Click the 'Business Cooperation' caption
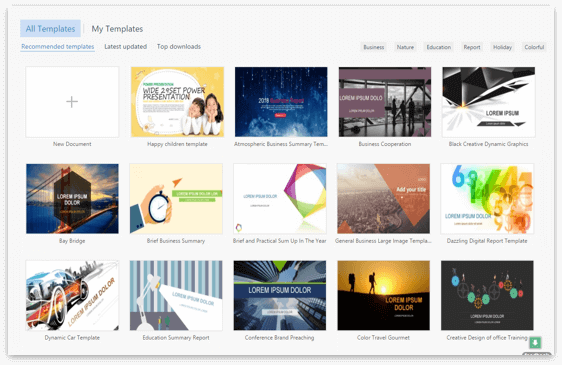Image resolution: width=562 pixels, height=365 pixels. click(x=385, y=144)
